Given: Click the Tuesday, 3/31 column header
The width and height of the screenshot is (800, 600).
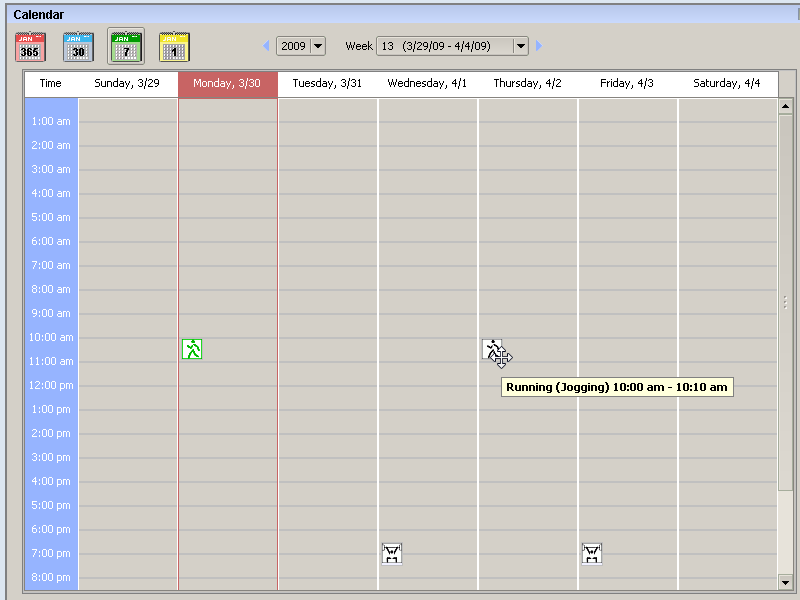Looking at the screenshot, I should [327, 84].
